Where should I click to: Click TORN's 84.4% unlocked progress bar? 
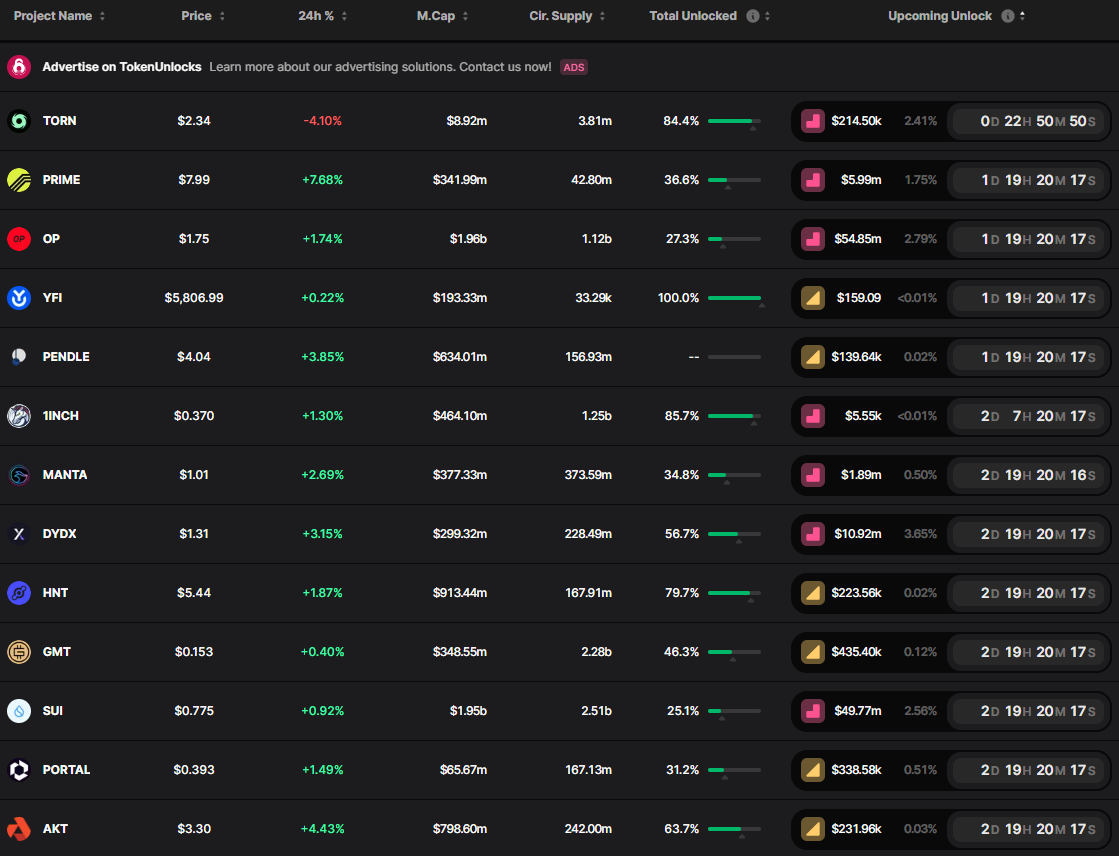(734, 121)
